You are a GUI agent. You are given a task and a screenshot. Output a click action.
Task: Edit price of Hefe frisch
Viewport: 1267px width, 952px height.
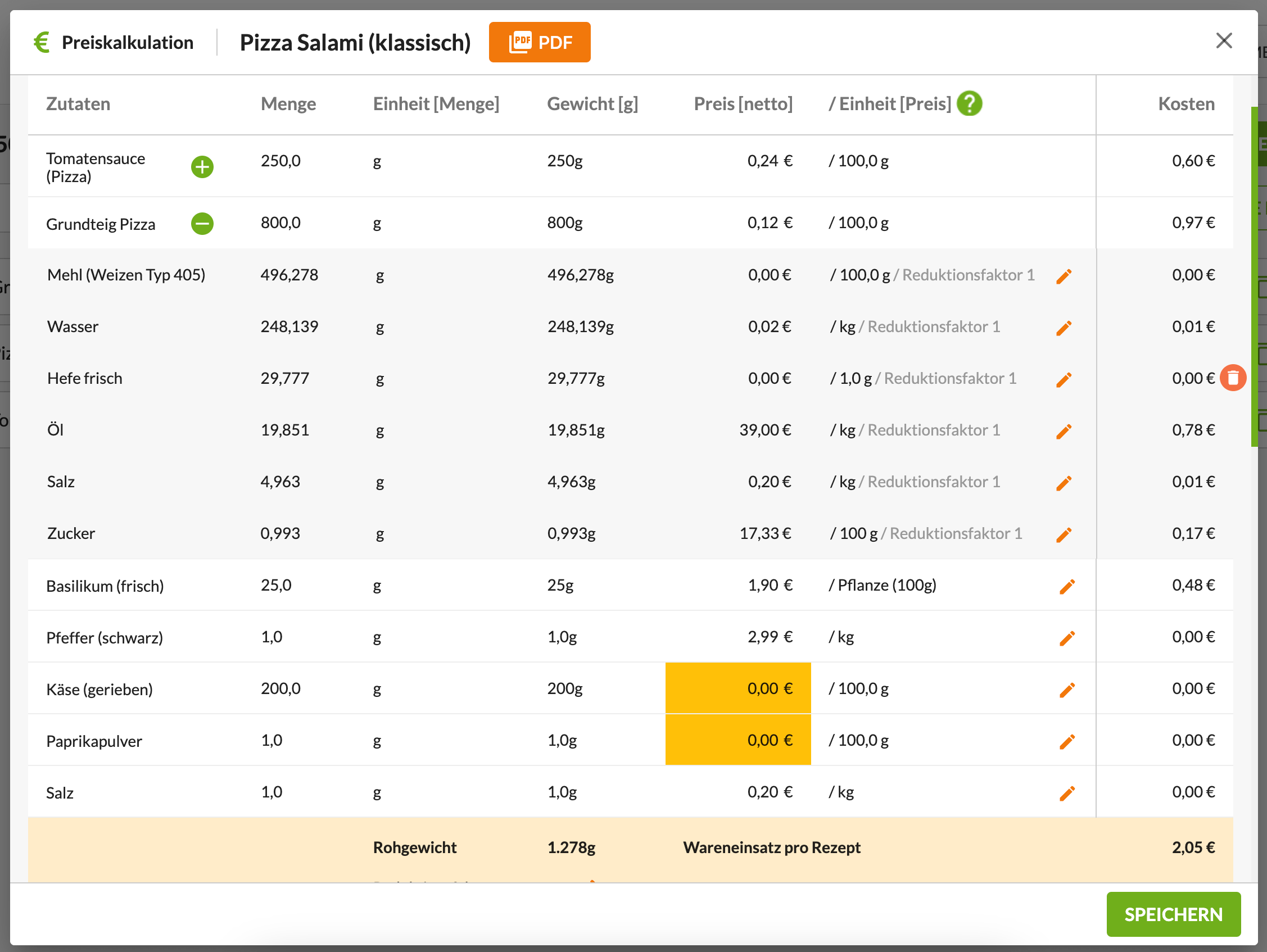click(x=1064, y=379)
